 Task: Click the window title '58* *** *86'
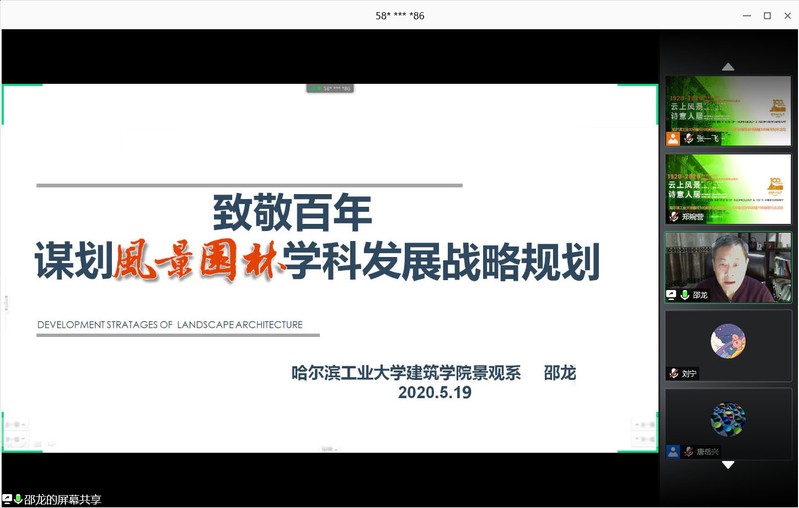pos(400,16)
